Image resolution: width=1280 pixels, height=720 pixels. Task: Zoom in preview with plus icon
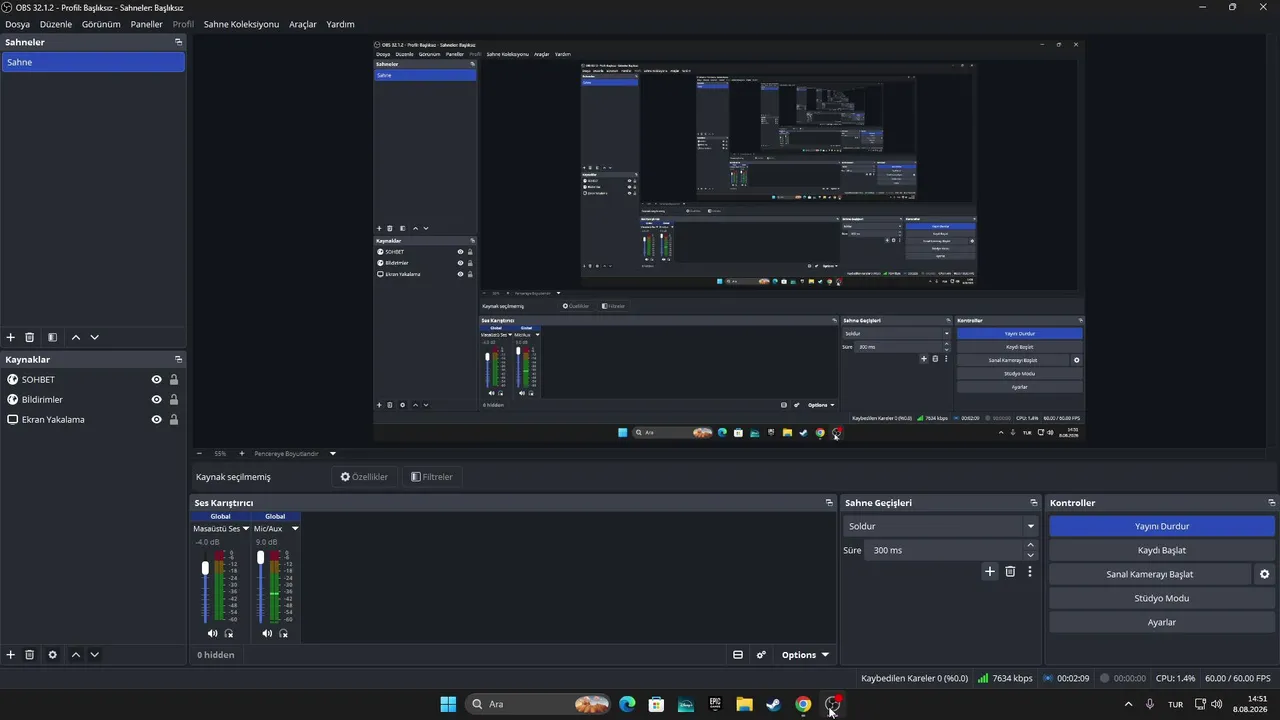pyautogui.click(x=241, y=453)
